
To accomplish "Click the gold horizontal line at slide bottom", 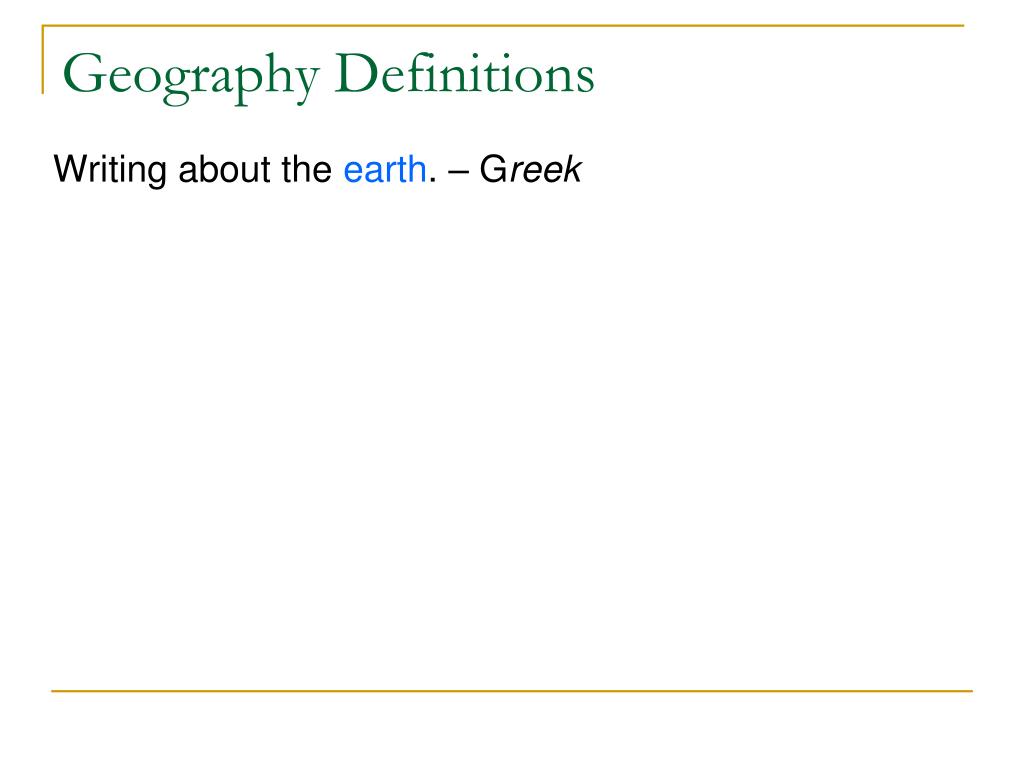I will [x=512, y=690].
